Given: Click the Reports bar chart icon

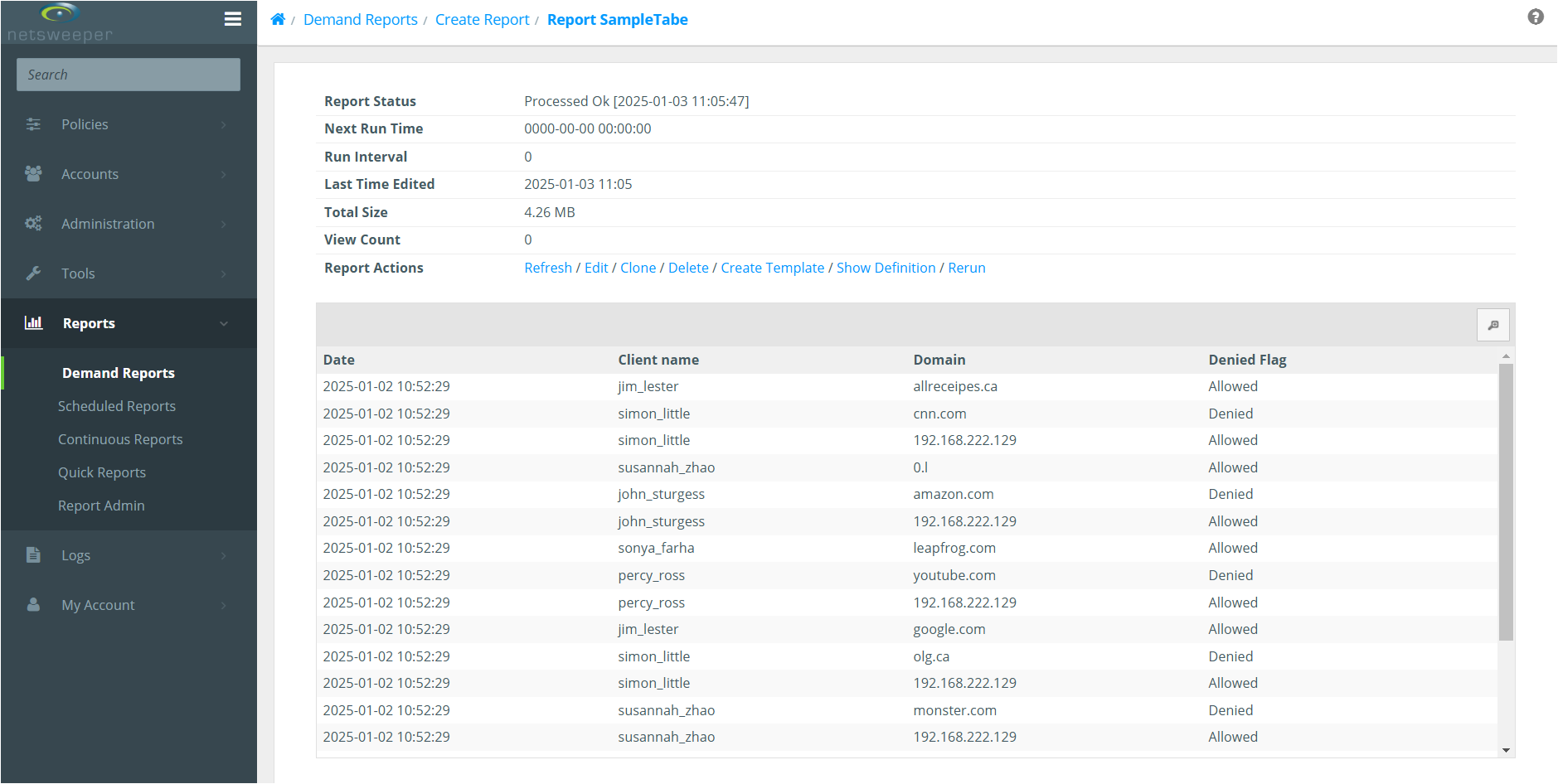Looking at the screenshot, I should (33, 323).
